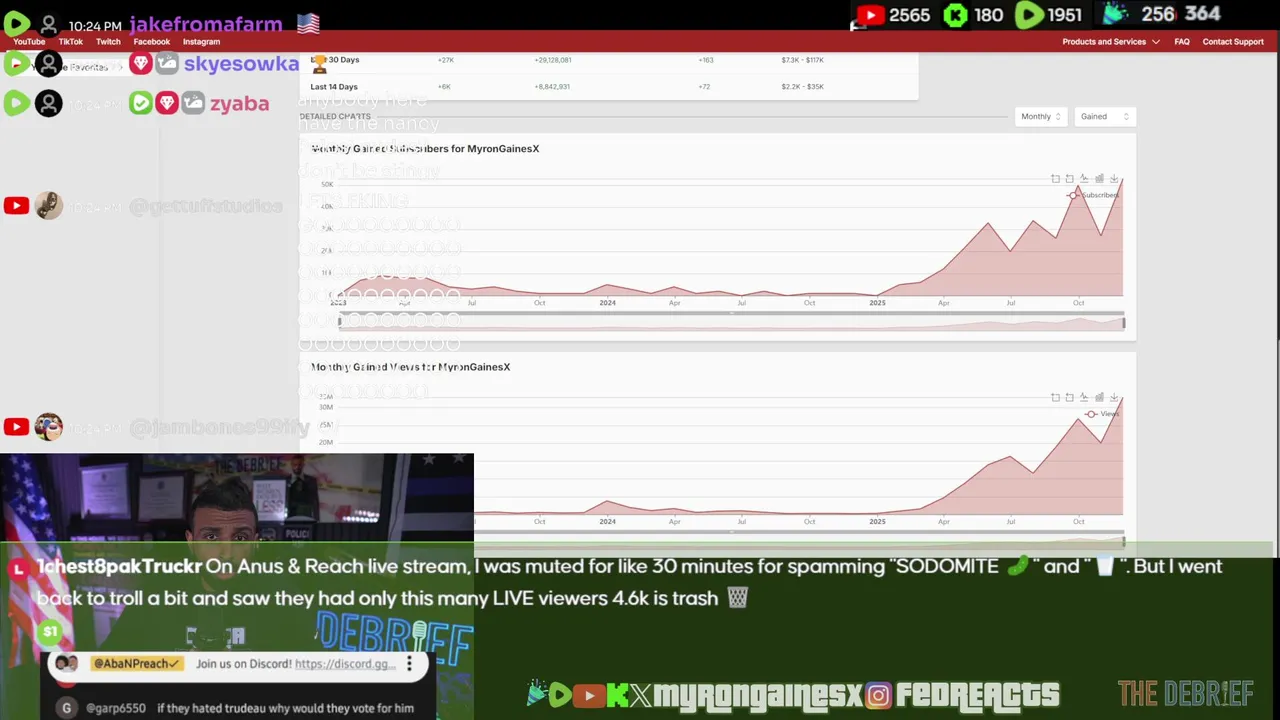Click the zyaba username in chat
This screenshot has width=1280, height=720.
point(239,103)
